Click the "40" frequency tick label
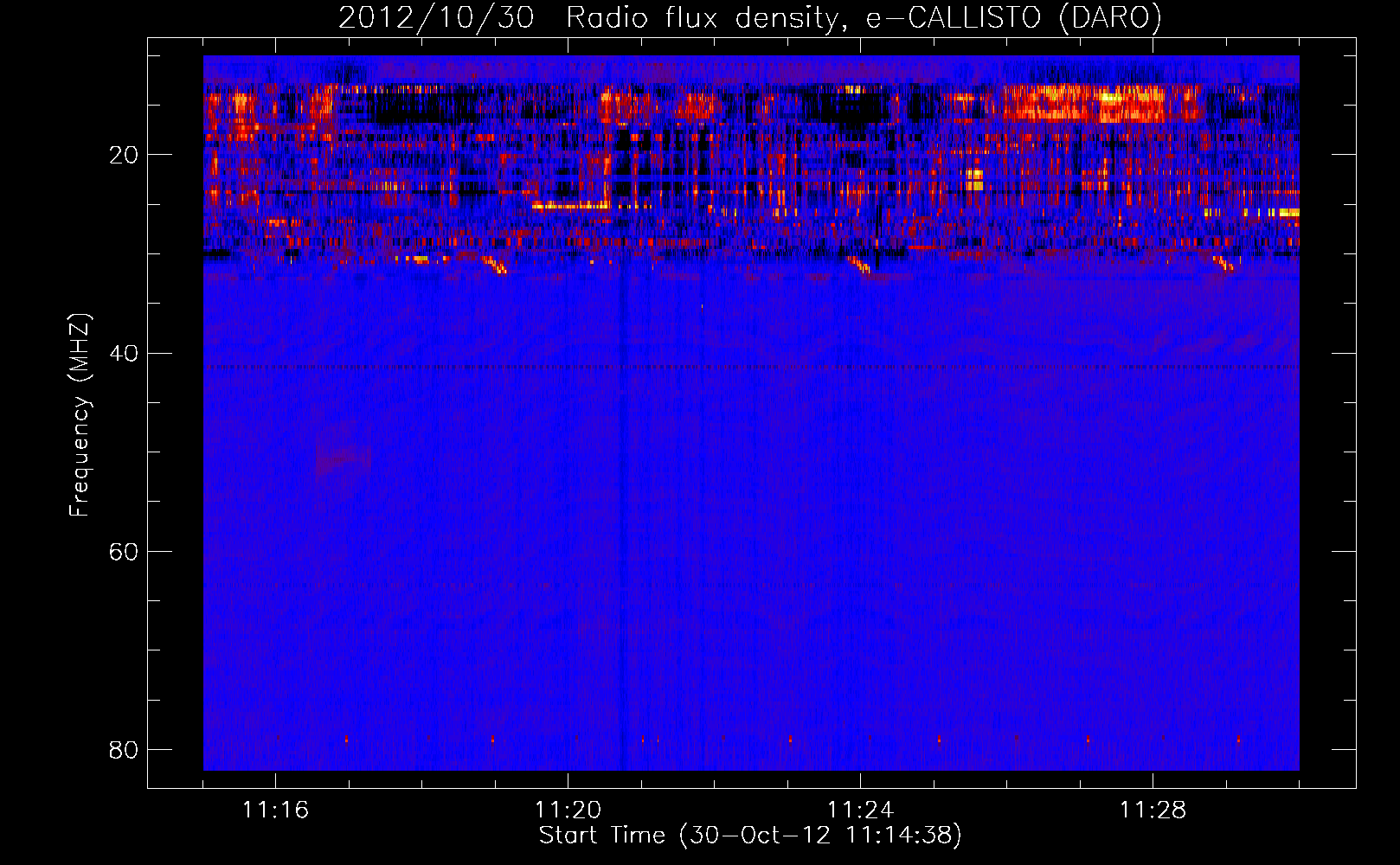The width and height of the screenshot is (1400, 865). [124, 353]
